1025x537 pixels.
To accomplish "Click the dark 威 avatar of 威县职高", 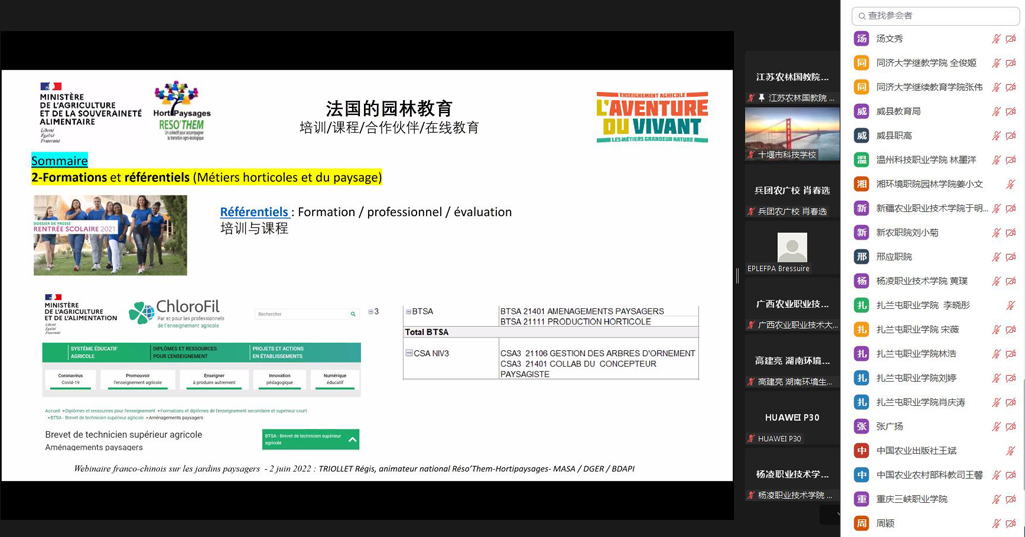I will 862,135.
